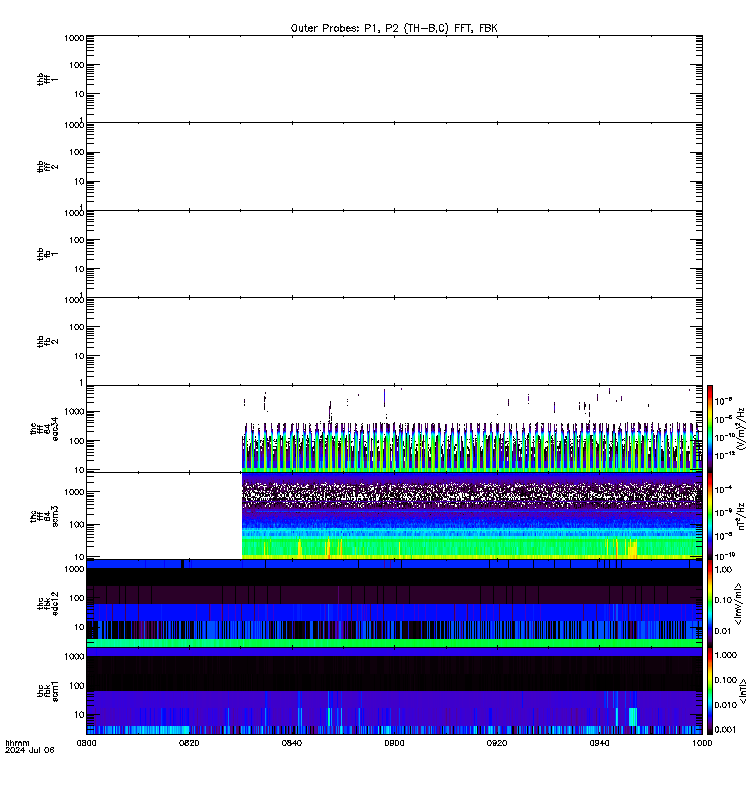
Task: Click the 0940 time tick label
Action: (599, 743)
